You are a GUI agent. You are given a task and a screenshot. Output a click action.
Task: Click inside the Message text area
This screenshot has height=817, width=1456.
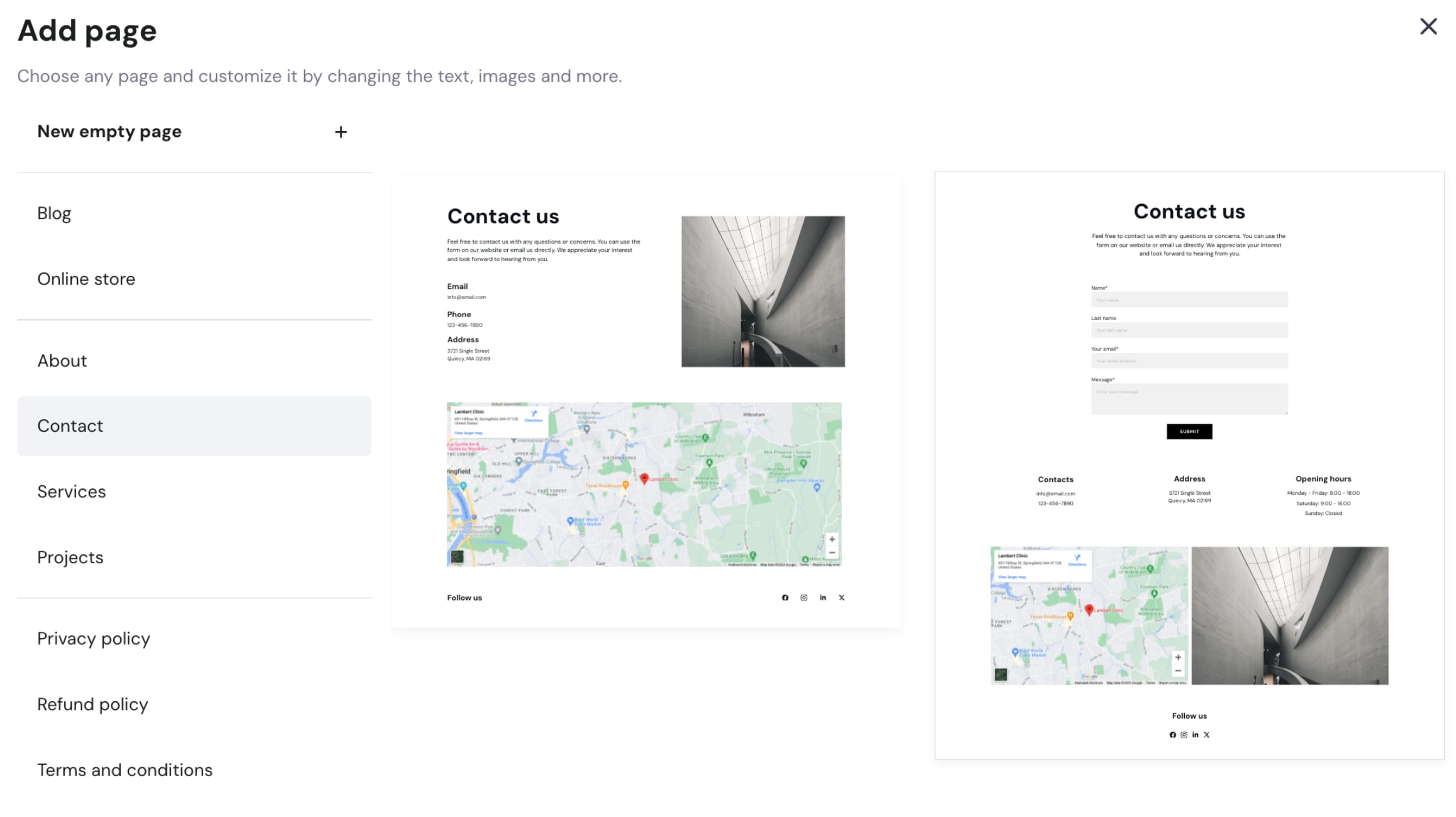[x=1189, y=398]
